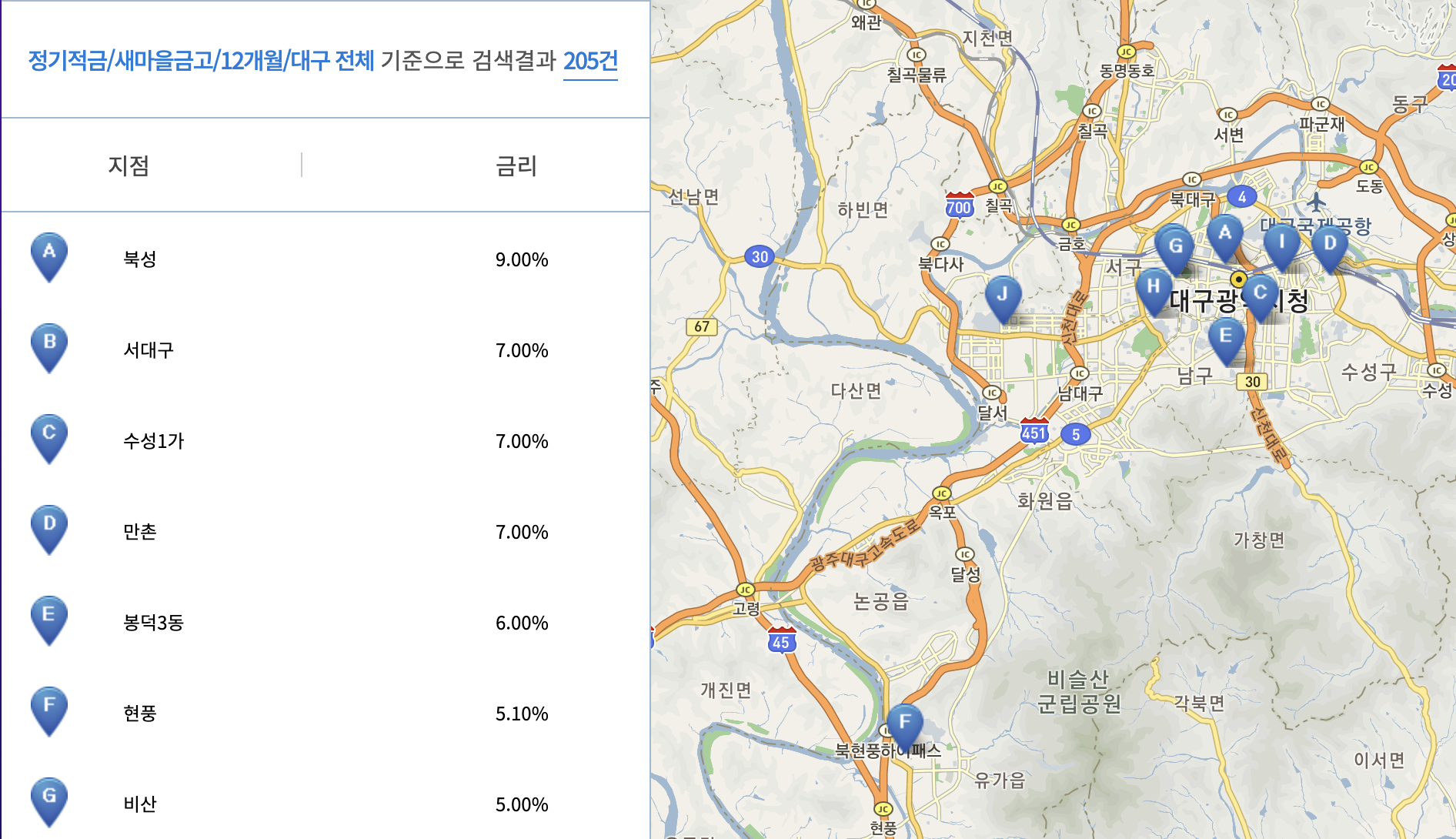Click the 지점 column header
Viewport: 1456px width, 839px height.
tap(129, 165)
